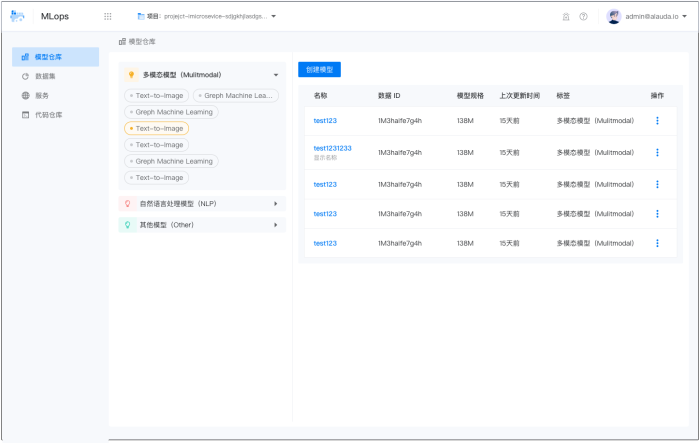This screenshot has height=443, width=700.
Task: Go to 数据集 in the sidebar
Action: click(x=46, y=76)
